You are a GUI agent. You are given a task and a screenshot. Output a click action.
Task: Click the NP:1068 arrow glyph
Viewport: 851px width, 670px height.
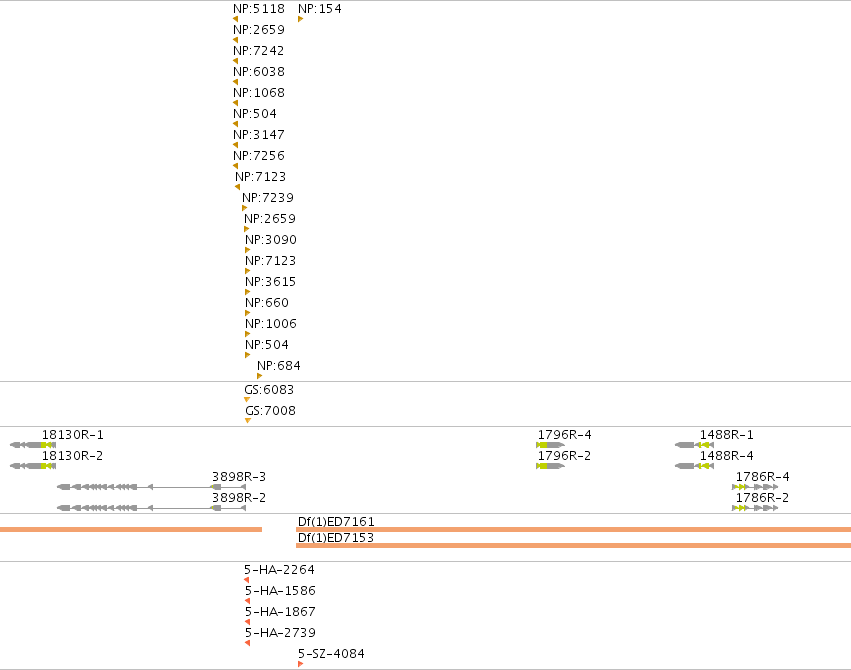[236, 103]
